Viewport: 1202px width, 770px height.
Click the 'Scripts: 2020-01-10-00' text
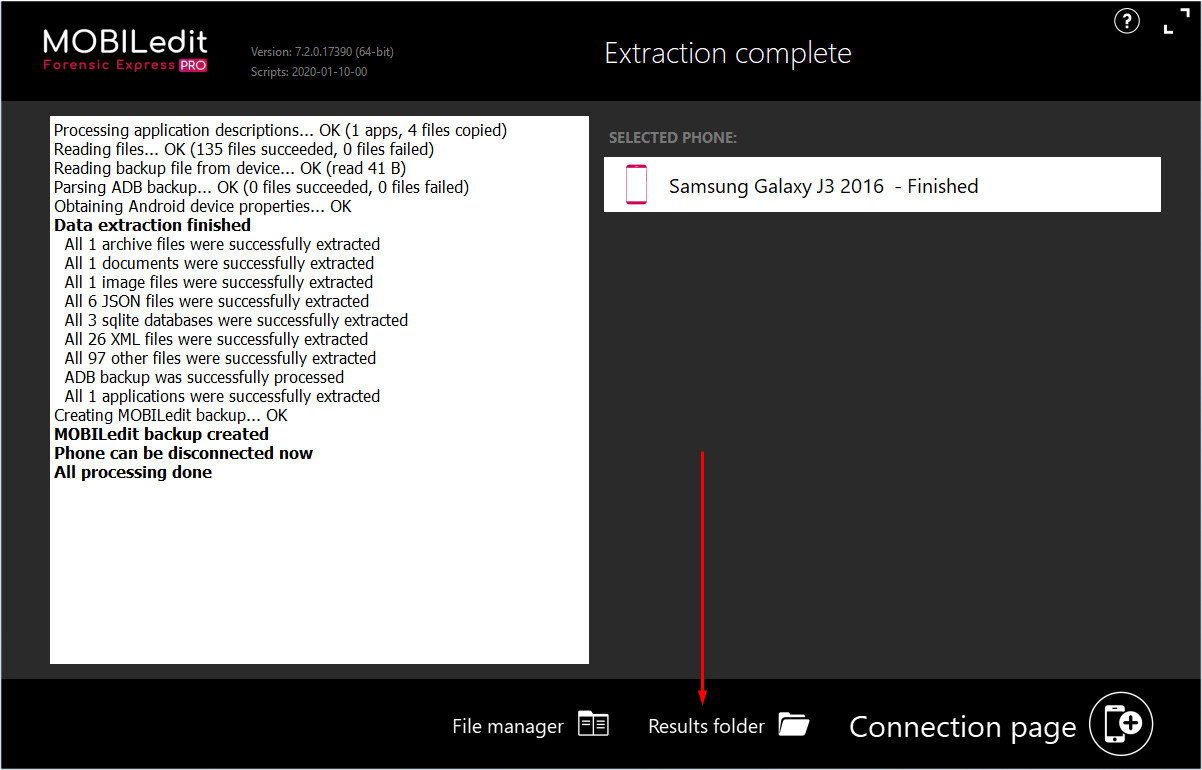(x=309, y=72)
